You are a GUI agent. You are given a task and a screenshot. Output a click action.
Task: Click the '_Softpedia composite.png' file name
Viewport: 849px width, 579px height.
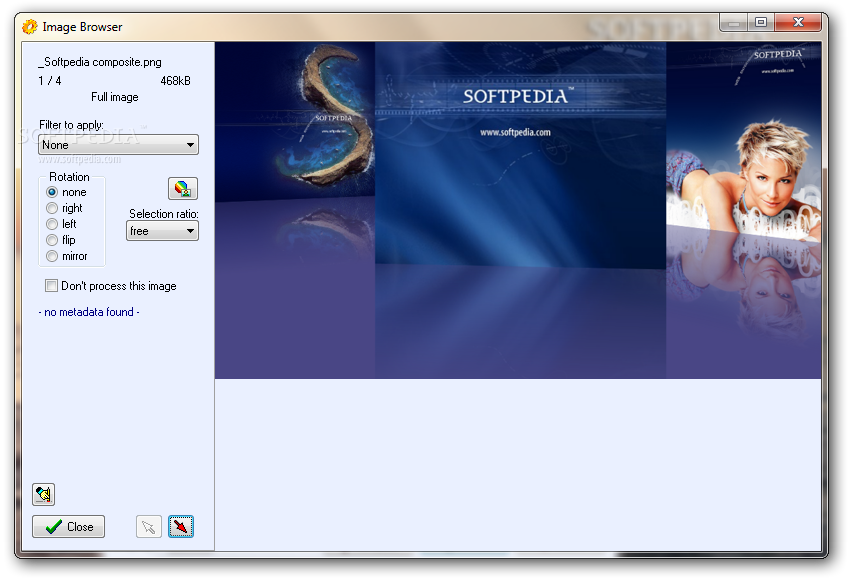click(x=100, y=62)
